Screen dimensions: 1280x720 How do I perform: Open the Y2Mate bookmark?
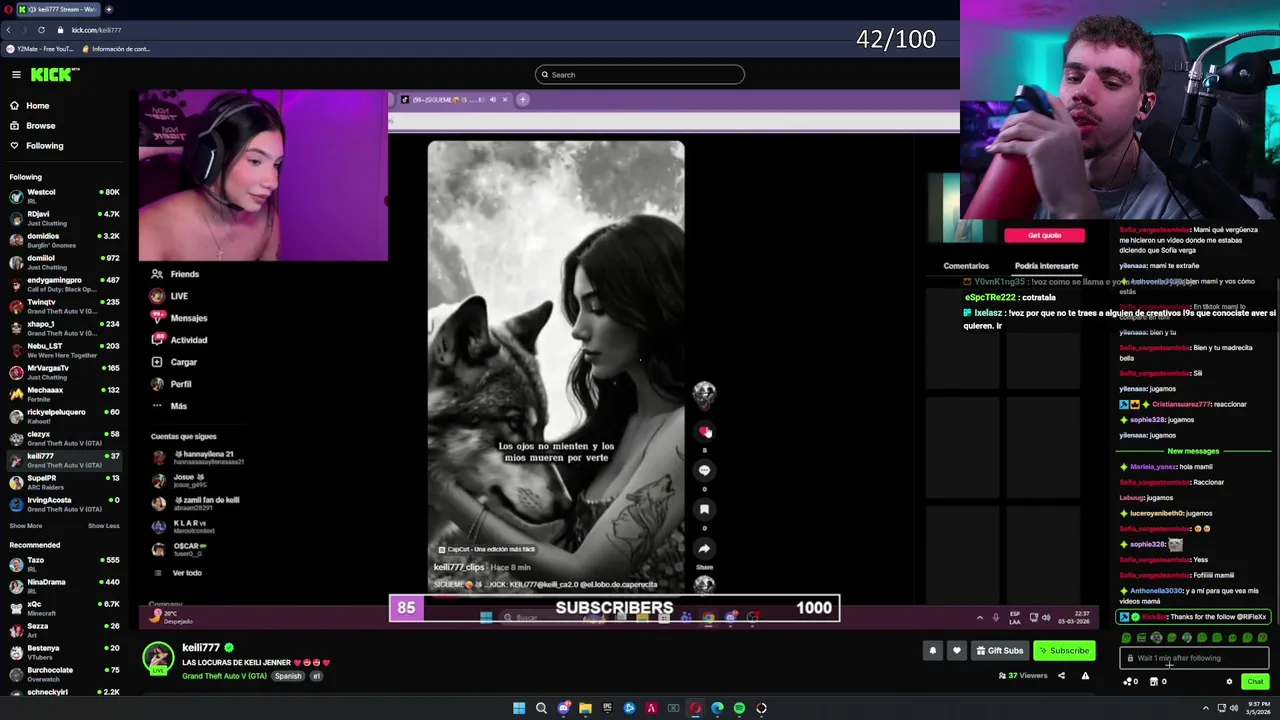coord(40,48)
